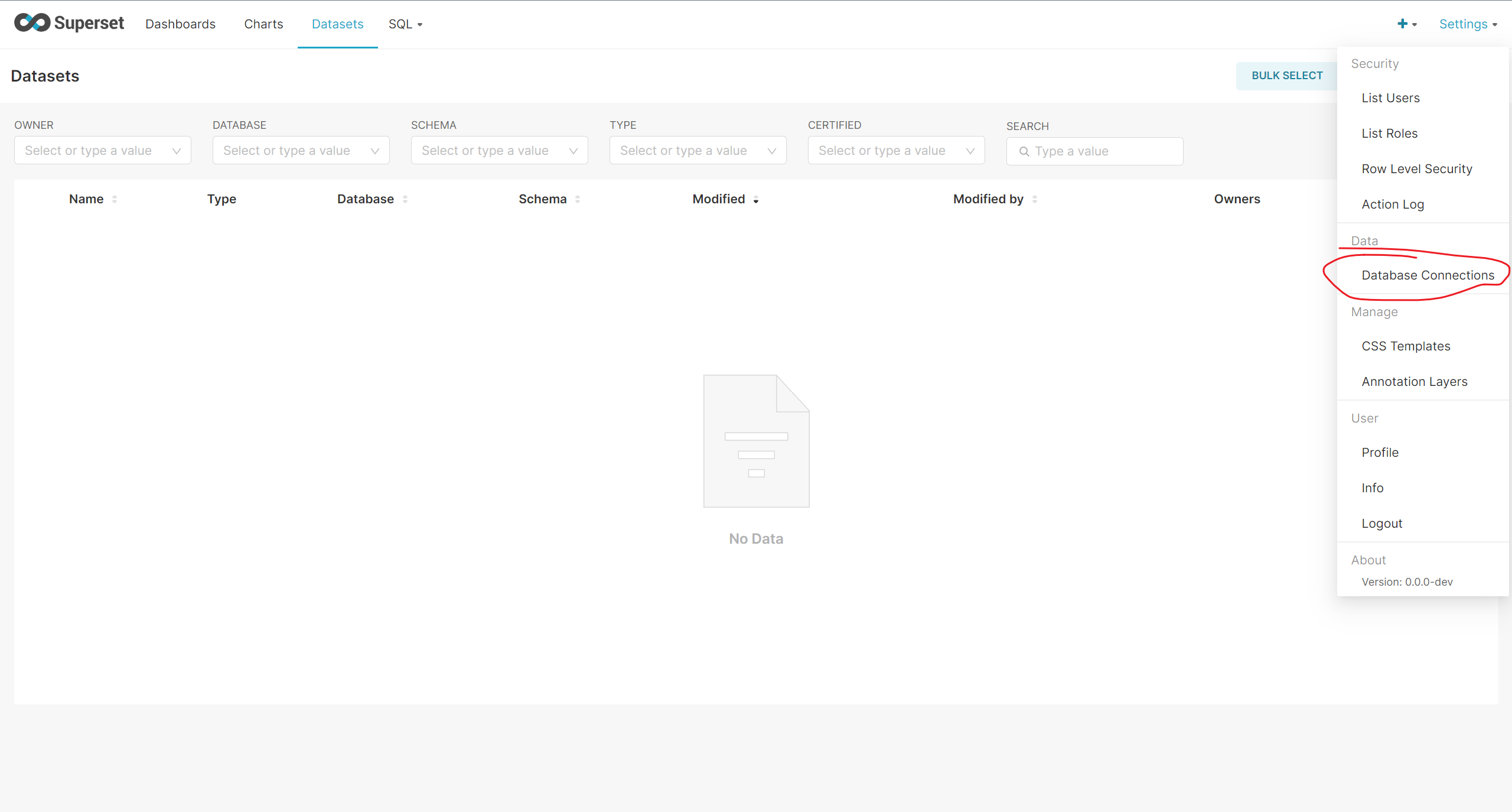Expand the Certified filter dropdown
This screenshot has height=812, width=1512.
(896, 151)
